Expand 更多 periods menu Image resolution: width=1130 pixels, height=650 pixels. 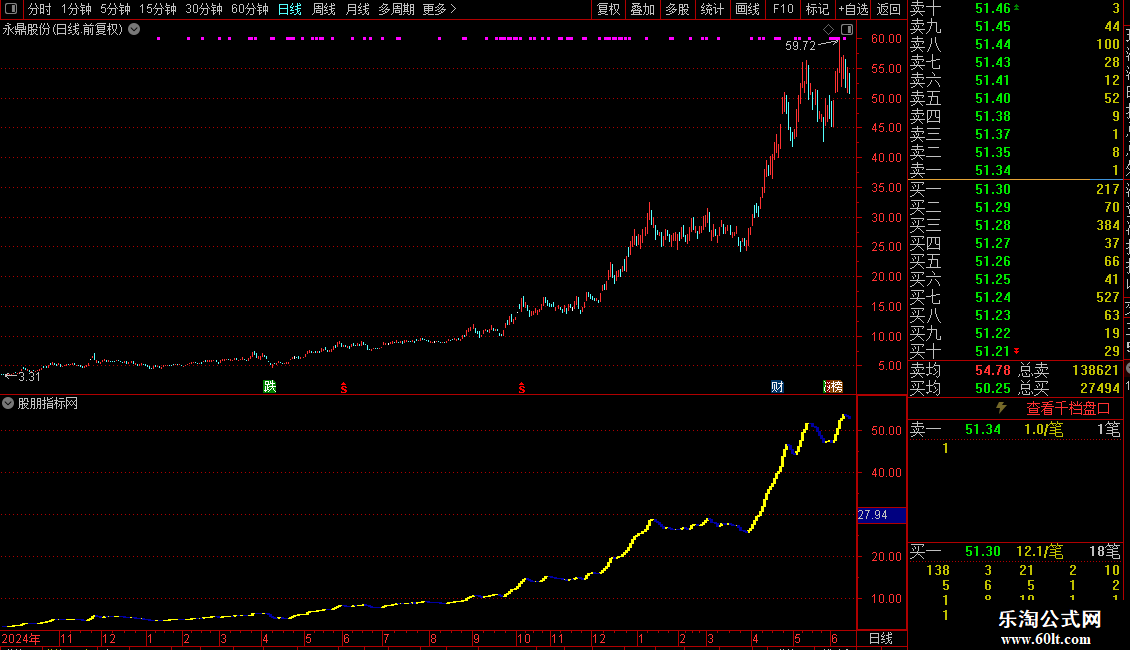[x=439, y=9]
